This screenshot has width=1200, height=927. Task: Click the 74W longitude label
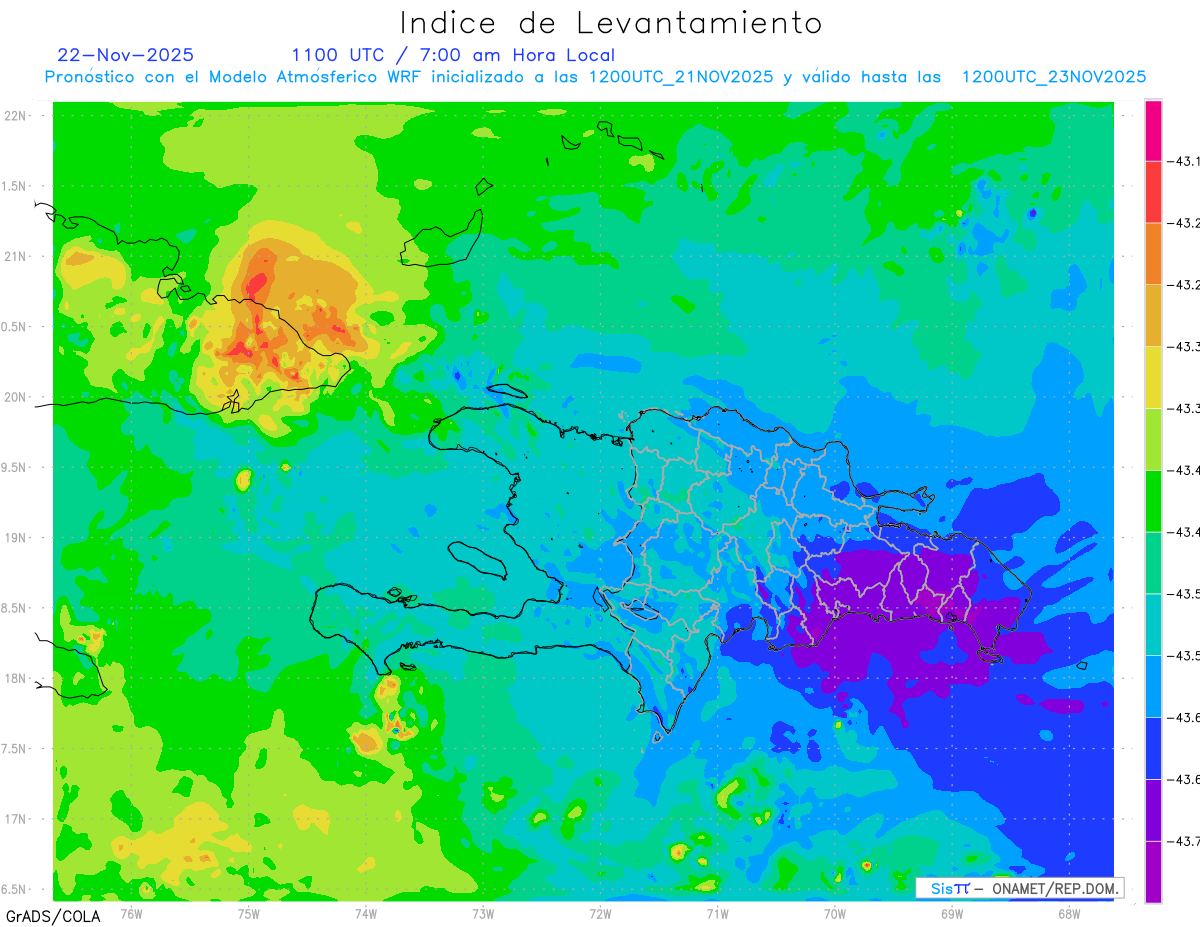click(x=366, y=913)
